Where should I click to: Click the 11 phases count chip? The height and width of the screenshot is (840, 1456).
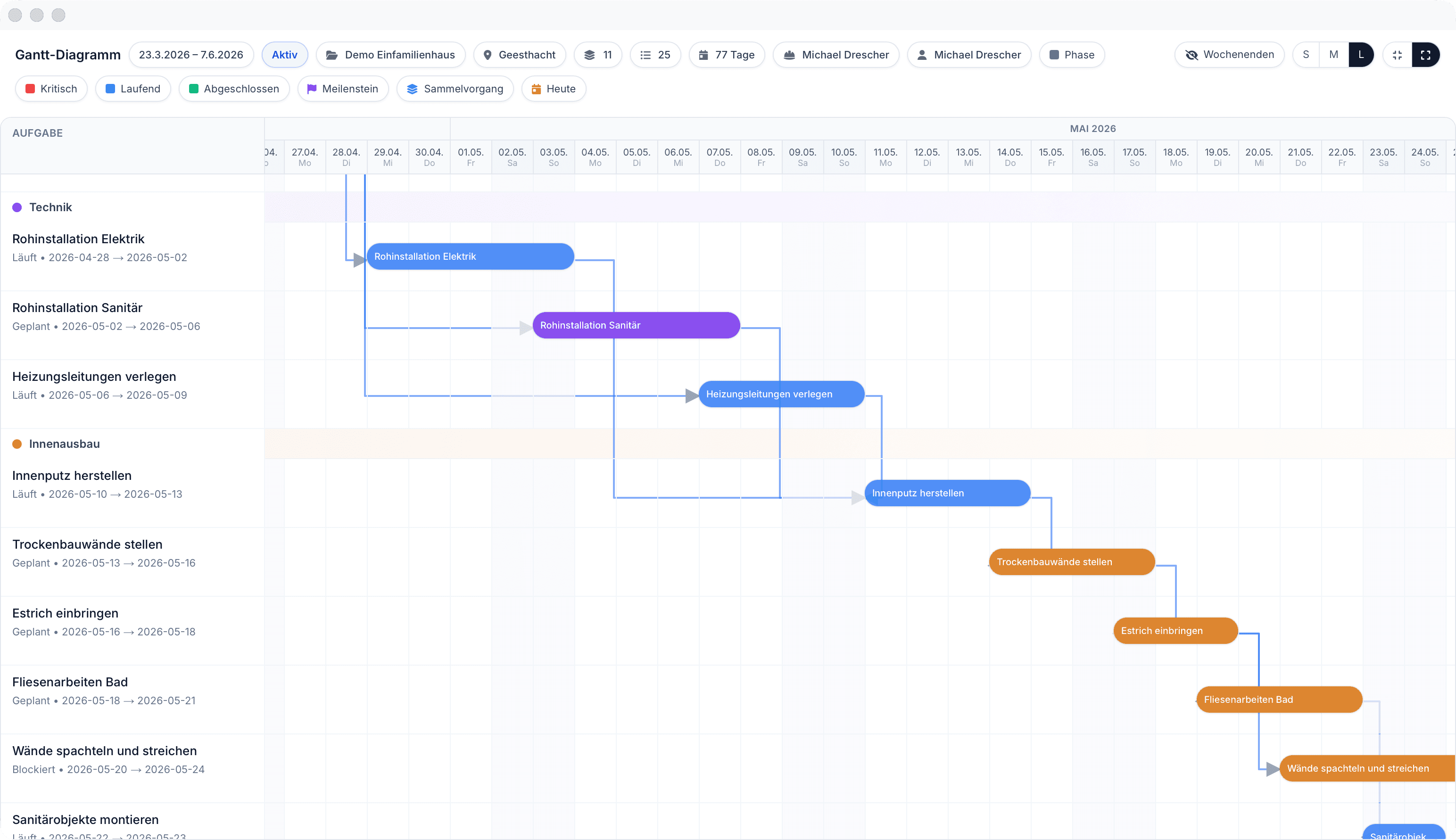tap(598, 55)
